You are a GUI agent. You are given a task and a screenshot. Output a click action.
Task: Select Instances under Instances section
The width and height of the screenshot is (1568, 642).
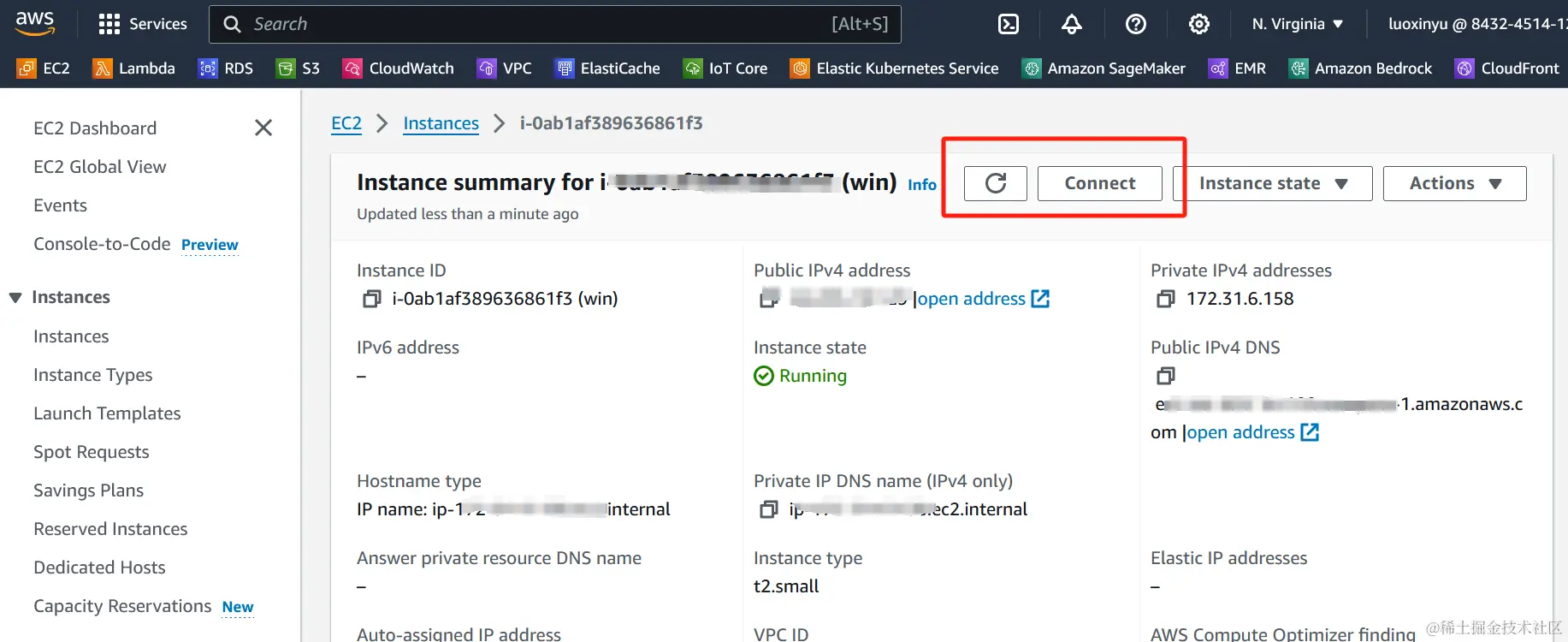pos(71,336)
